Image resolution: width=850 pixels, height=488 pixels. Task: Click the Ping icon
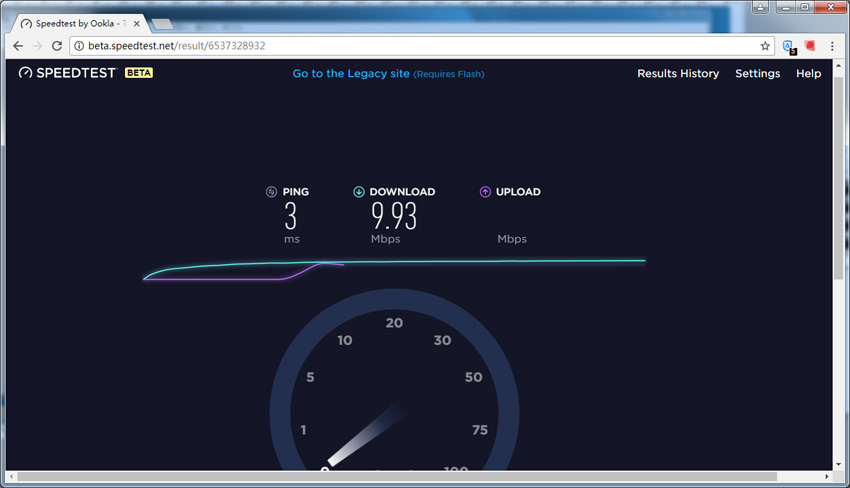pyautogui.click(x=271, y=192)
